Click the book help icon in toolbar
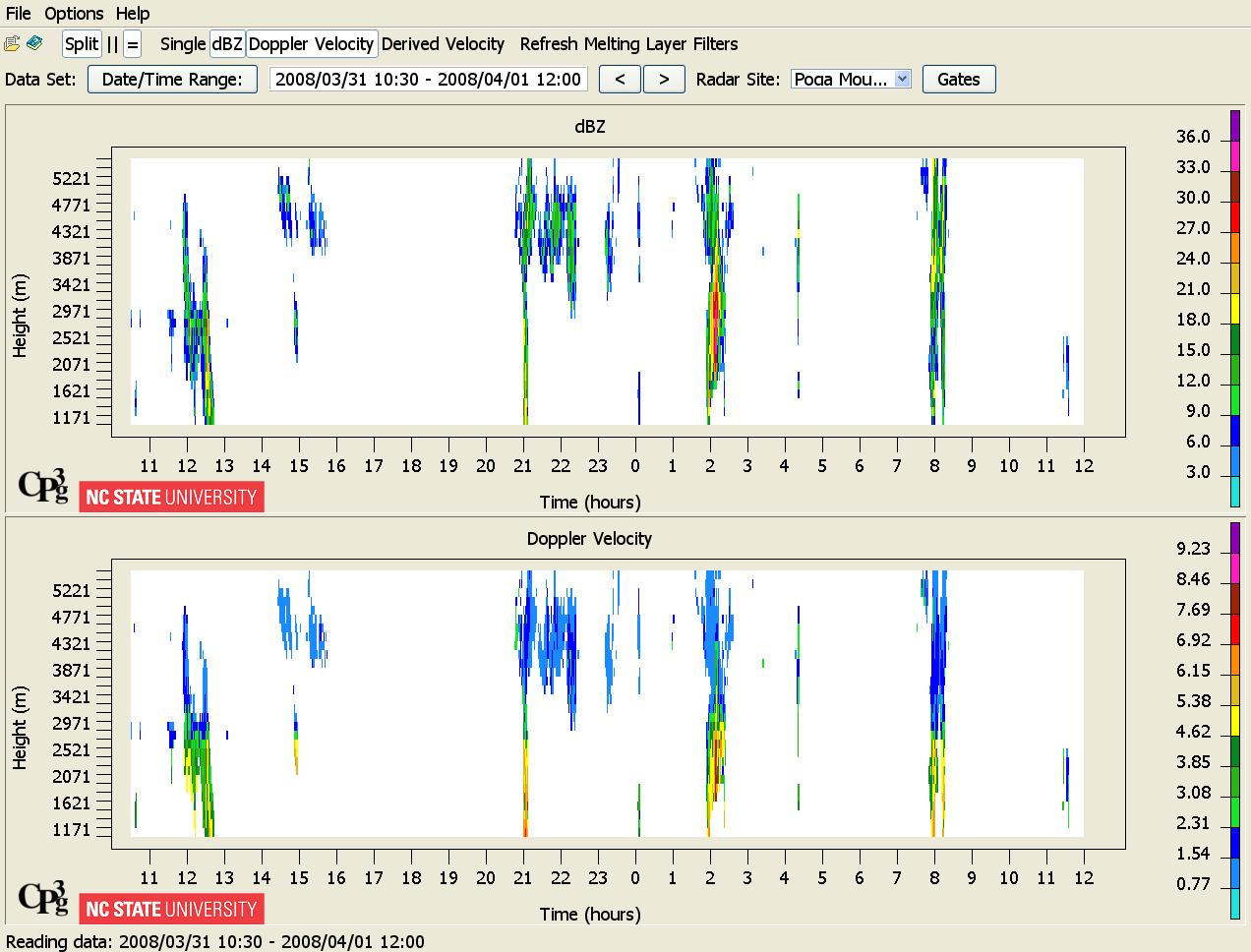The width and height of the screenshot is (1251, 952). click(34, 44)
